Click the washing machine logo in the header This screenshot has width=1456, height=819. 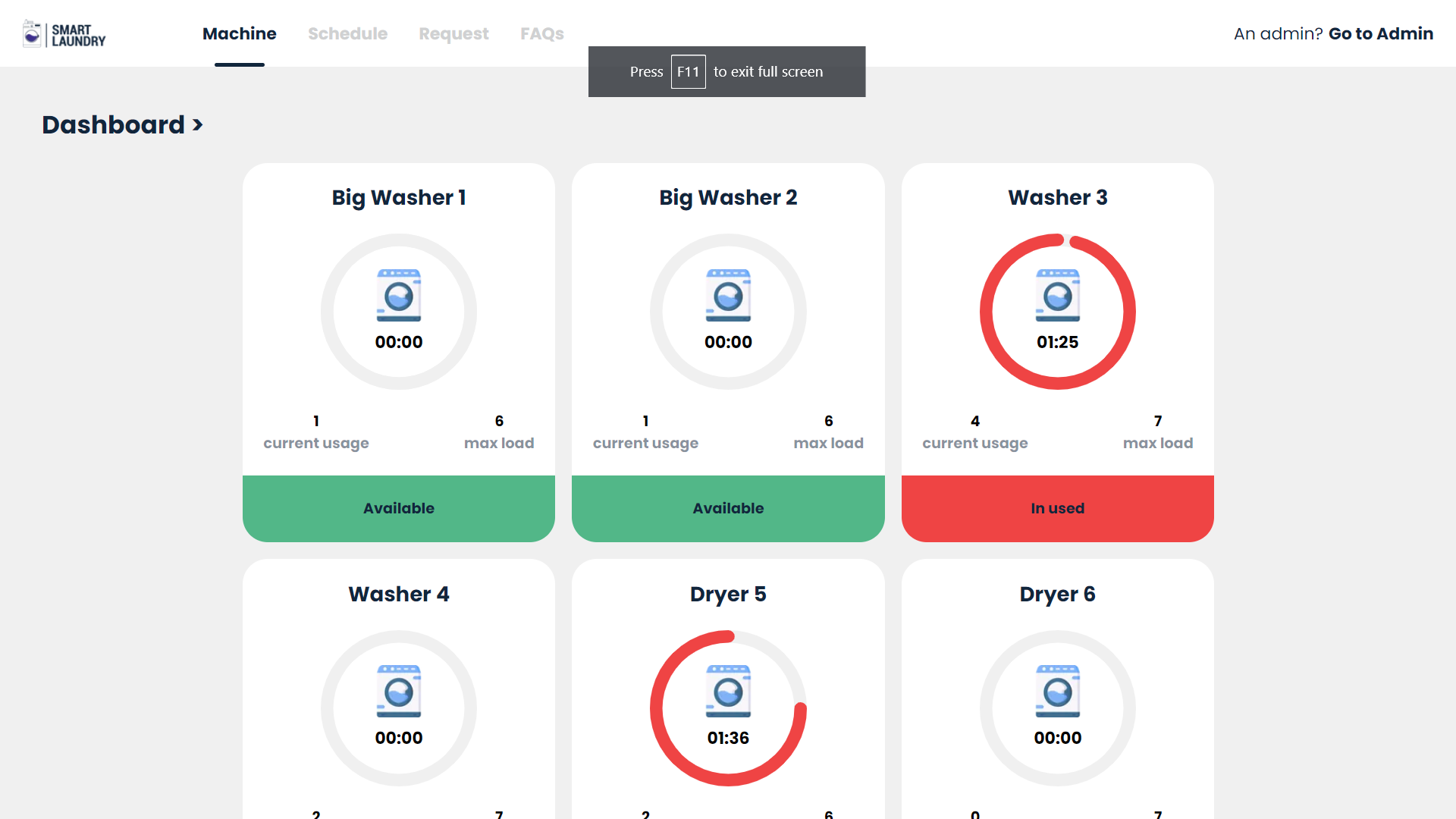coord(30,33)
